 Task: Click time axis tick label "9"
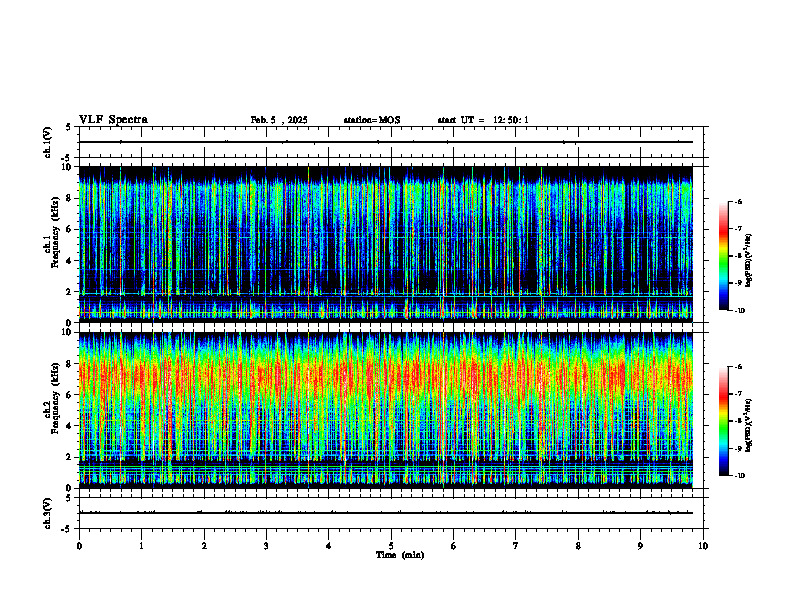640,546
